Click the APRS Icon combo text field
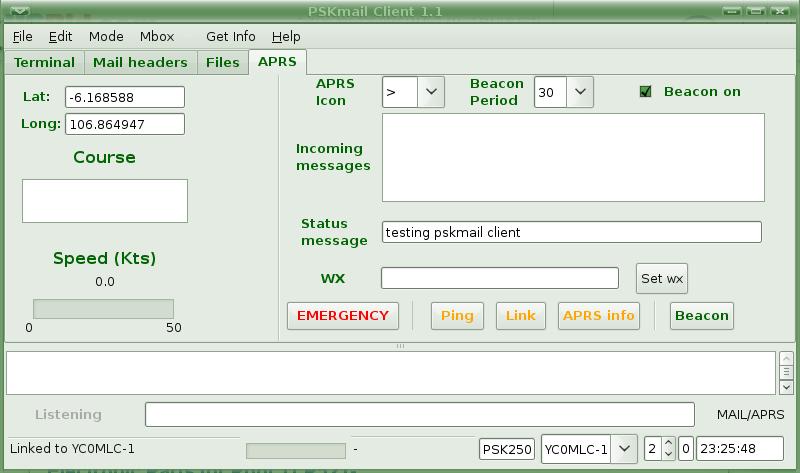800x473 pixels. click(400, 92)
